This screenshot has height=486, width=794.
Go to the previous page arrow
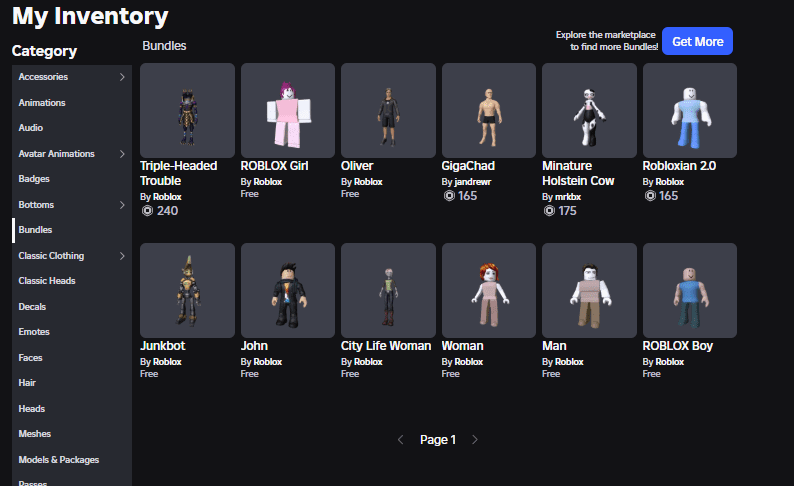pyautogui.click(x=401, y=440)
